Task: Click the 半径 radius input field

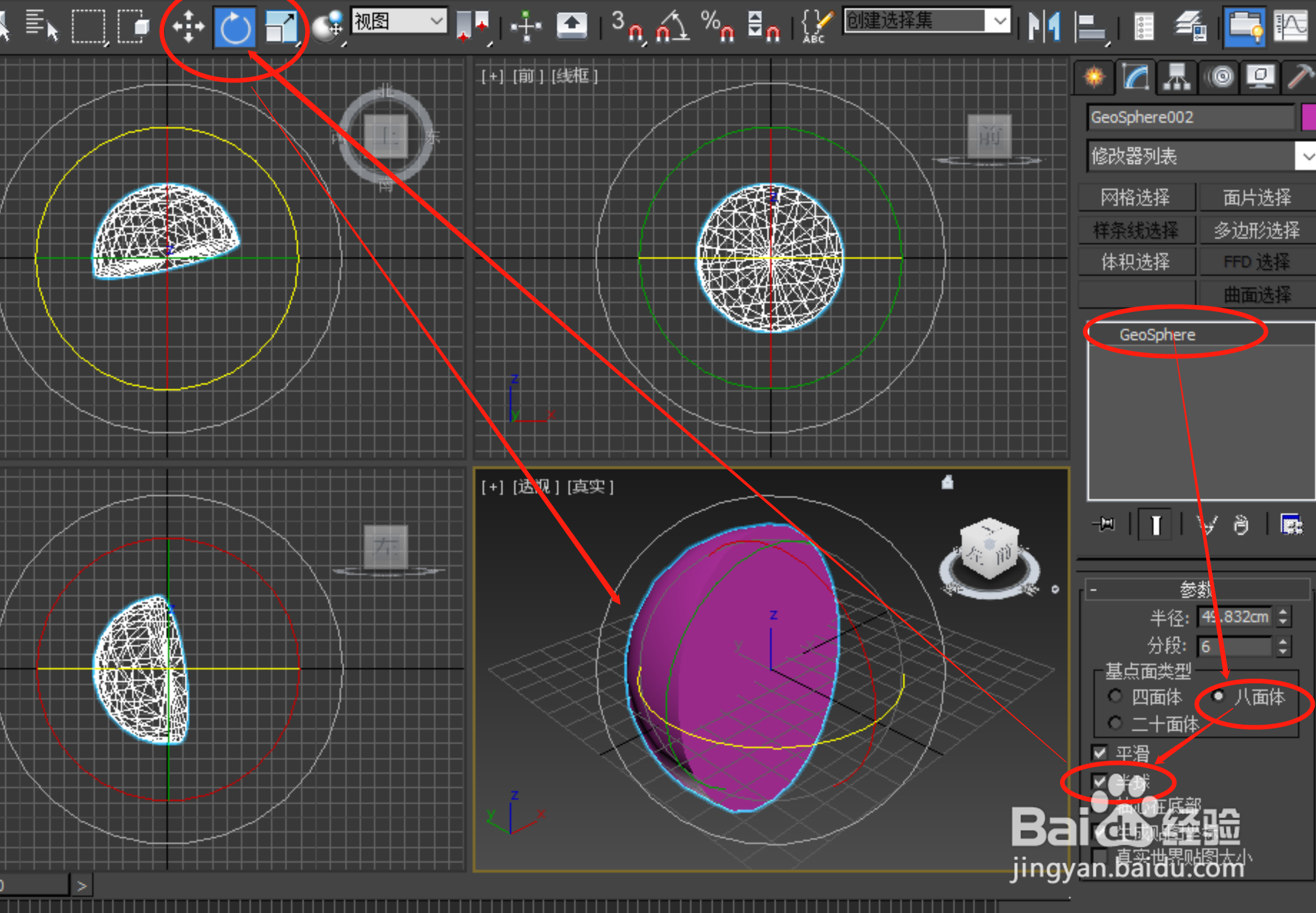Action: [x=1234, y=616]
